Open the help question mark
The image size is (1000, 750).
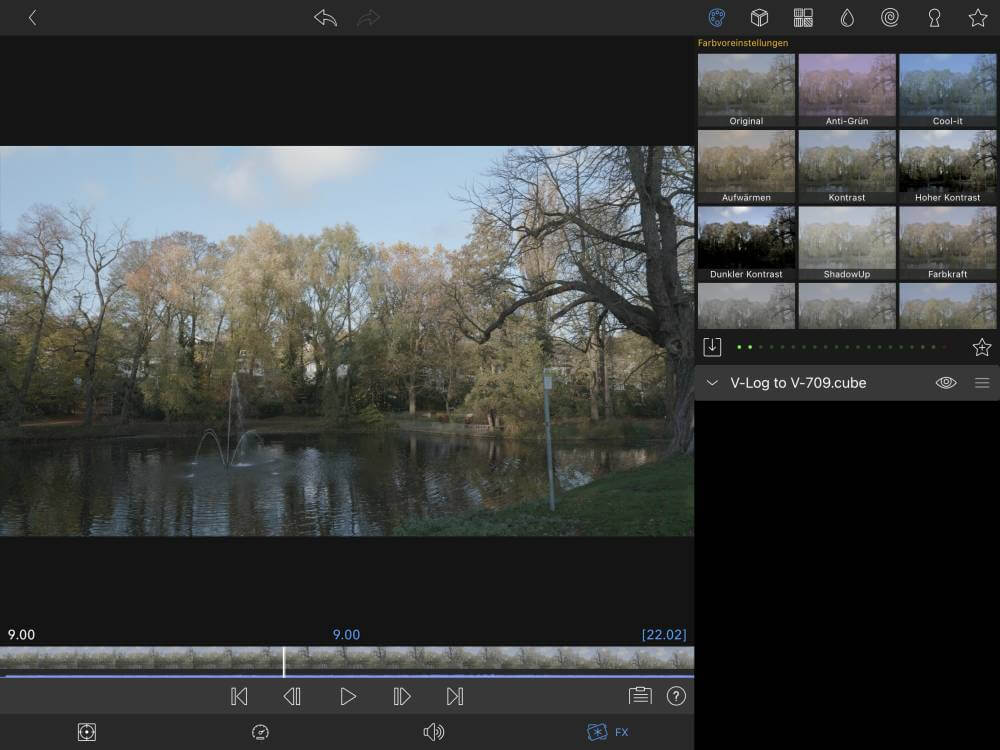(x=676, y=696)
